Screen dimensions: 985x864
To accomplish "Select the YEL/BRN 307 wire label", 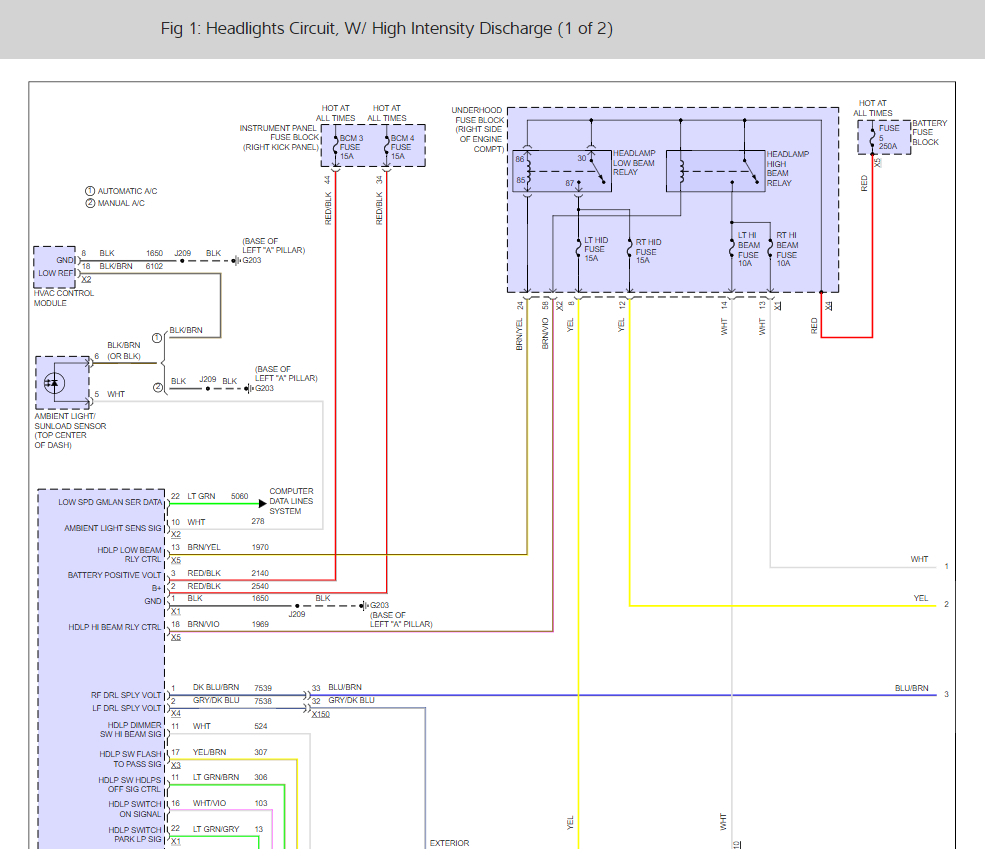I will click(x=230, y=752).
